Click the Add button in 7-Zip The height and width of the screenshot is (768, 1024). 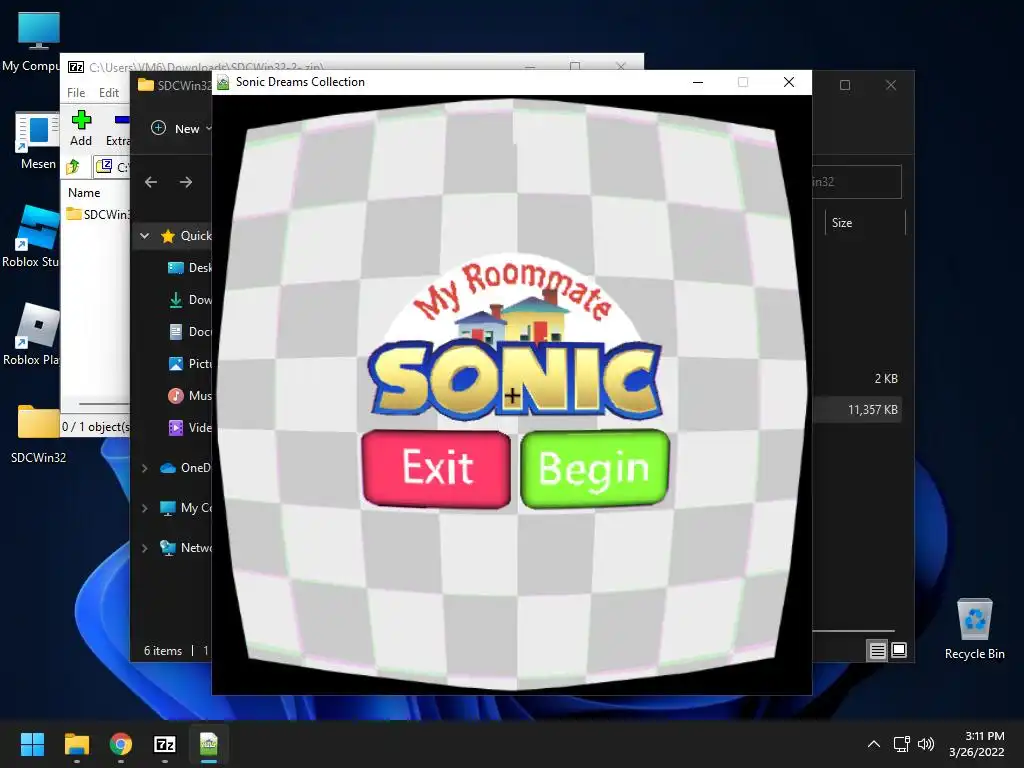click(x=81, y=129)
